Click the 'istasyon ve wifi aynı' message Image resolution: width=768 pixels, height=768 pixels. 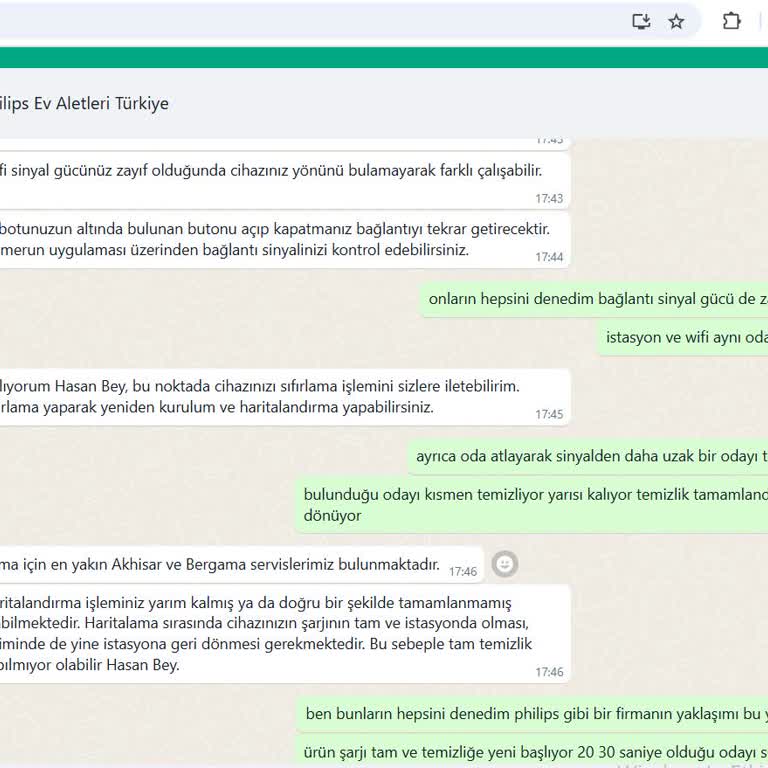pyautogui.click(x=686, y=338)
